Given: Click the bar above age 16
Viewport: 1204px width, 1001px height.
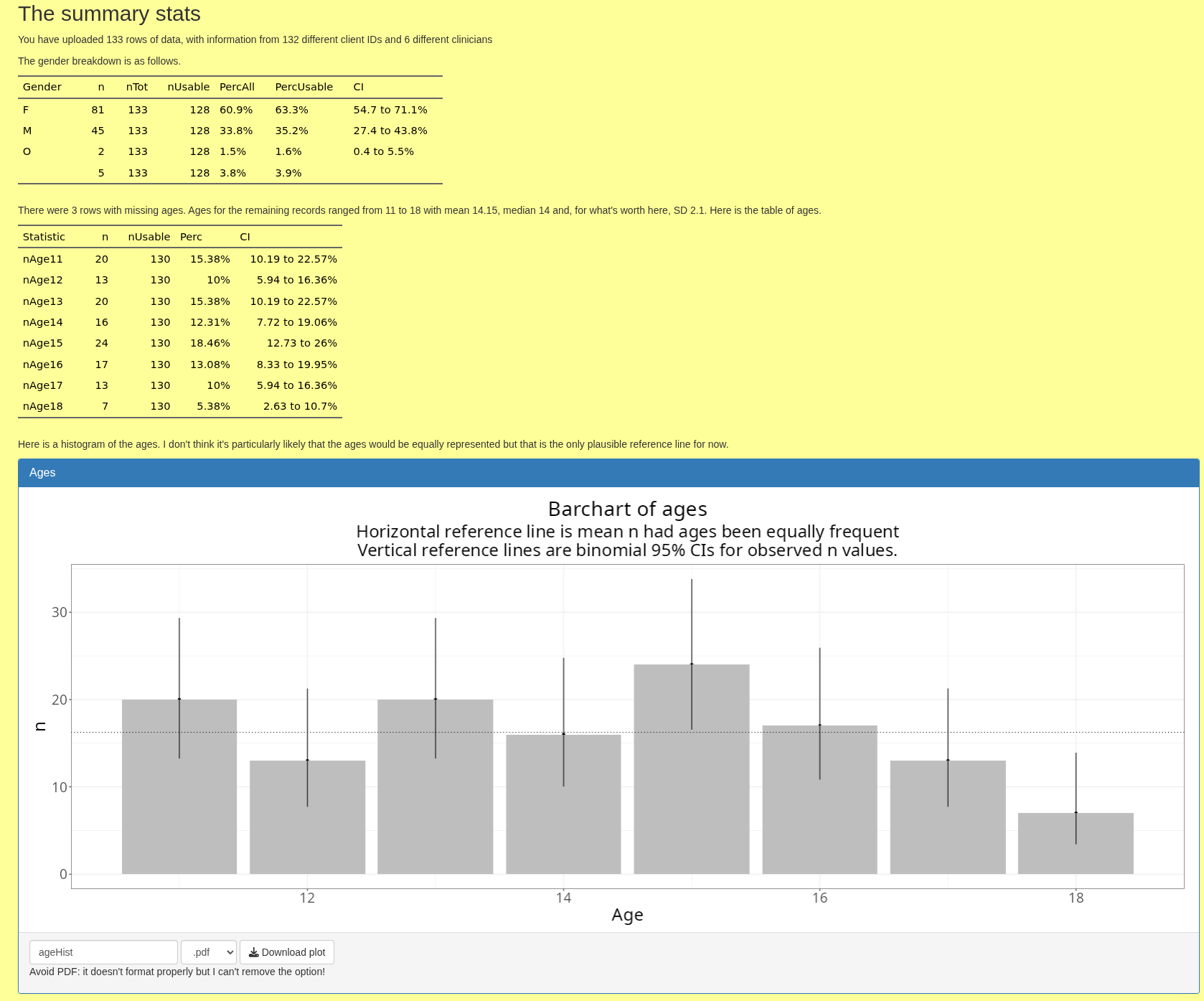Looking at the screenshot, I should (x=819, y=799).
